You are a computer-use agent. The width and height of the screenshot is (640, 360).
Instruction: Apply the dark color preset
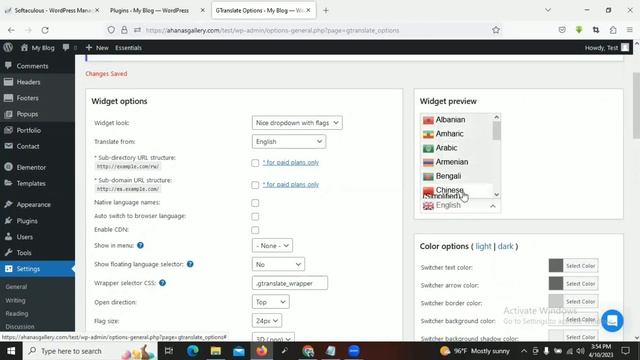pyautogui.click(x=505, y=246)
